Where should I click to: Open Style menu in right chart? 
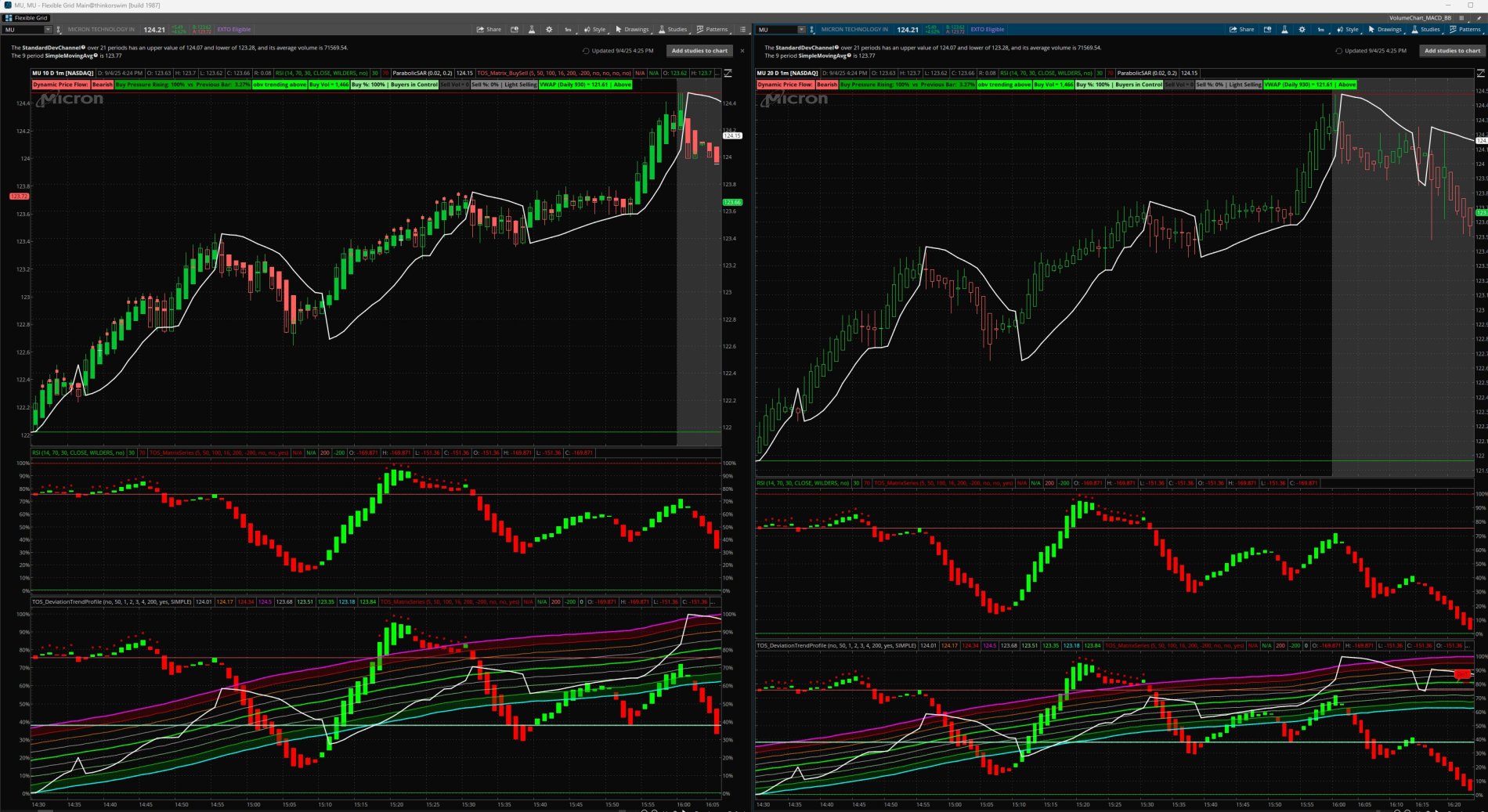coord(1347,30)
